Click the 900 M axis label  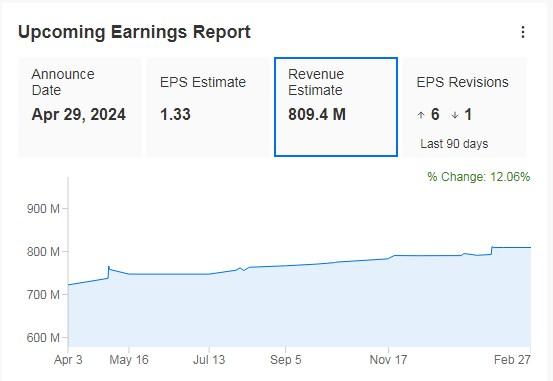(x=43, y=209)
